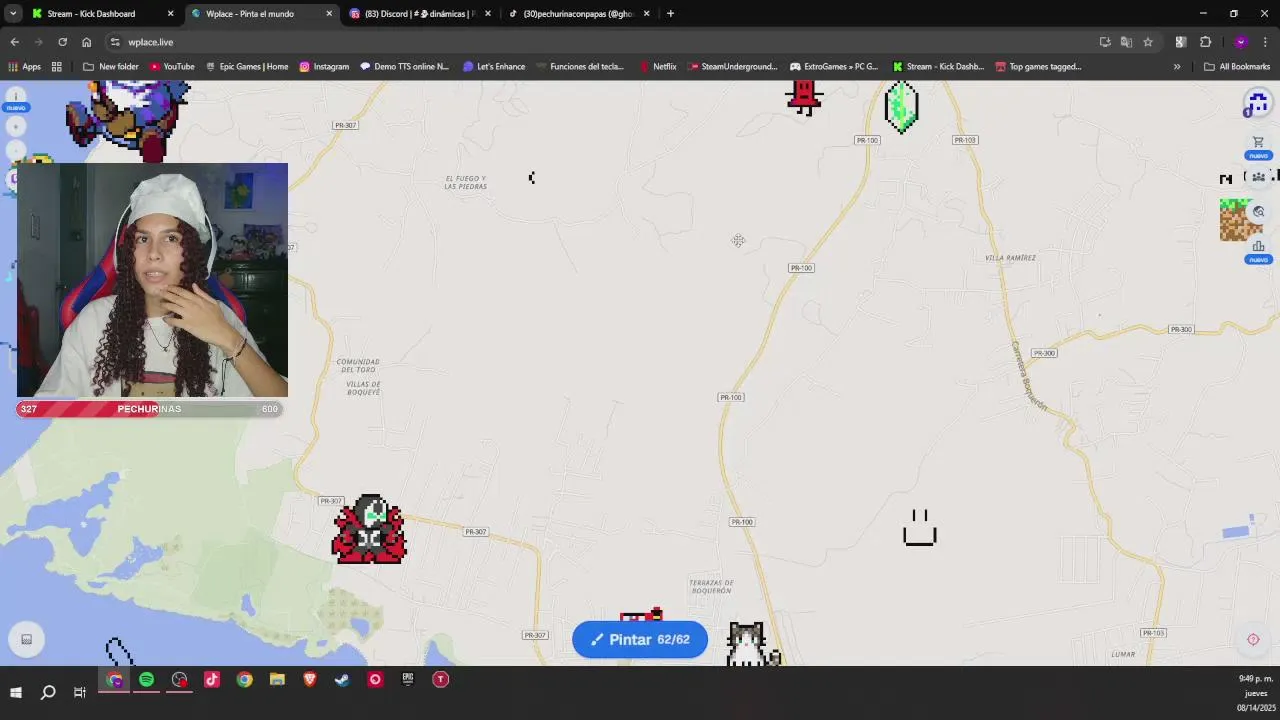Expand hidden bookmarks with double chevron
The width and height of the screenshot is (1280, 720).
(x=1176, y=67)
